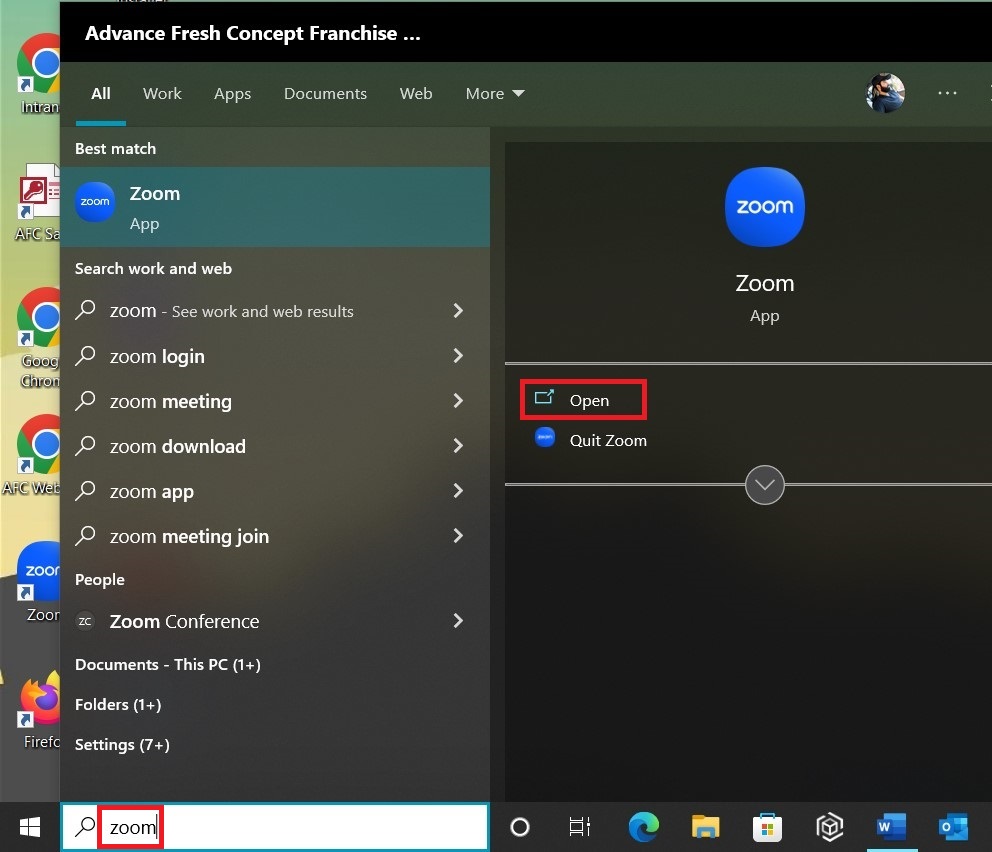This screenshot has width=992, height=852.
Task: Click the AFC Web desktop shortcut
Action: pyautogui.click(x=32, y=454)
